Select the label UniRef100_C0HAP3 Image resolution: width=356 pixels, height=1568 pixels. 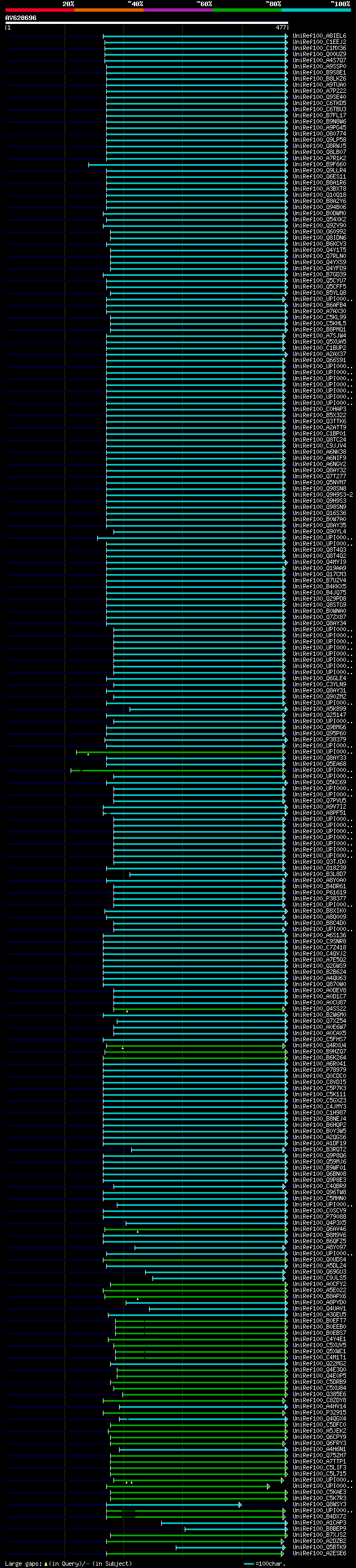point(319,409)
